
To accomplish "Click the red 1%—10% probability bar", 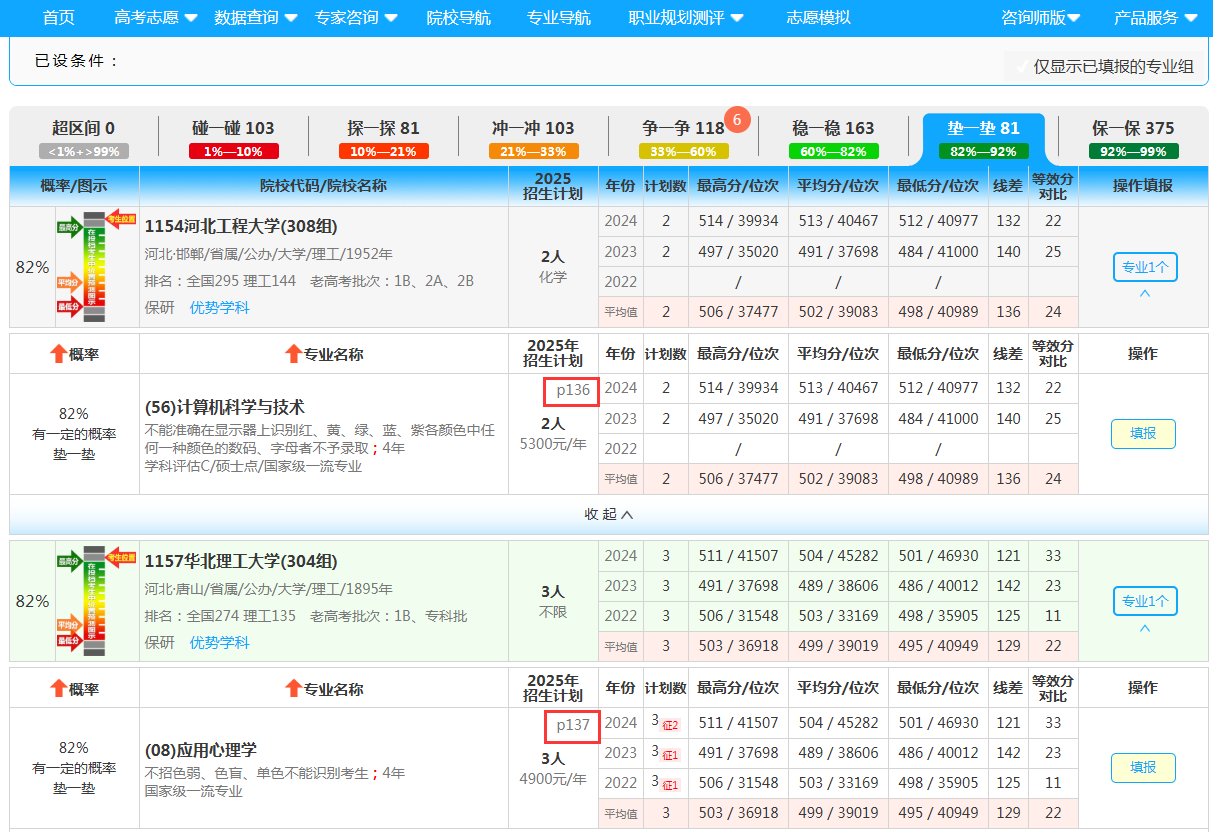I will click(233, 152).
